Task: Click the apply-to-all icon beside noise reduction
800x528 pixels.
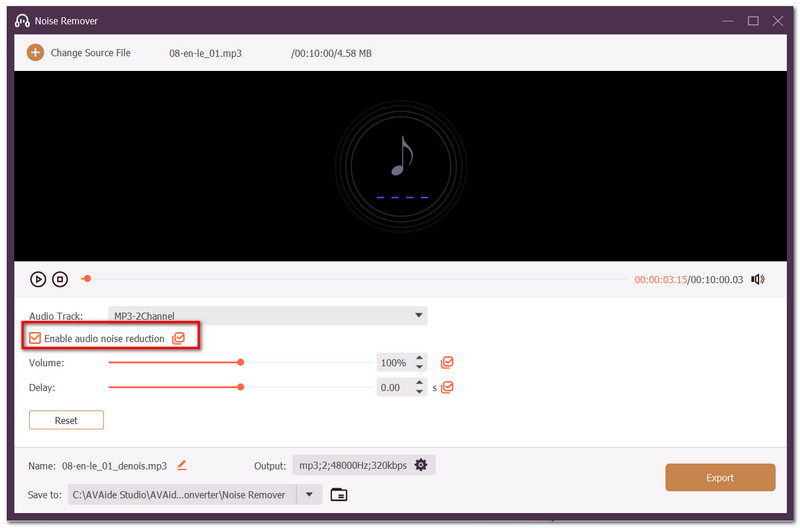Action: [179, 338]
